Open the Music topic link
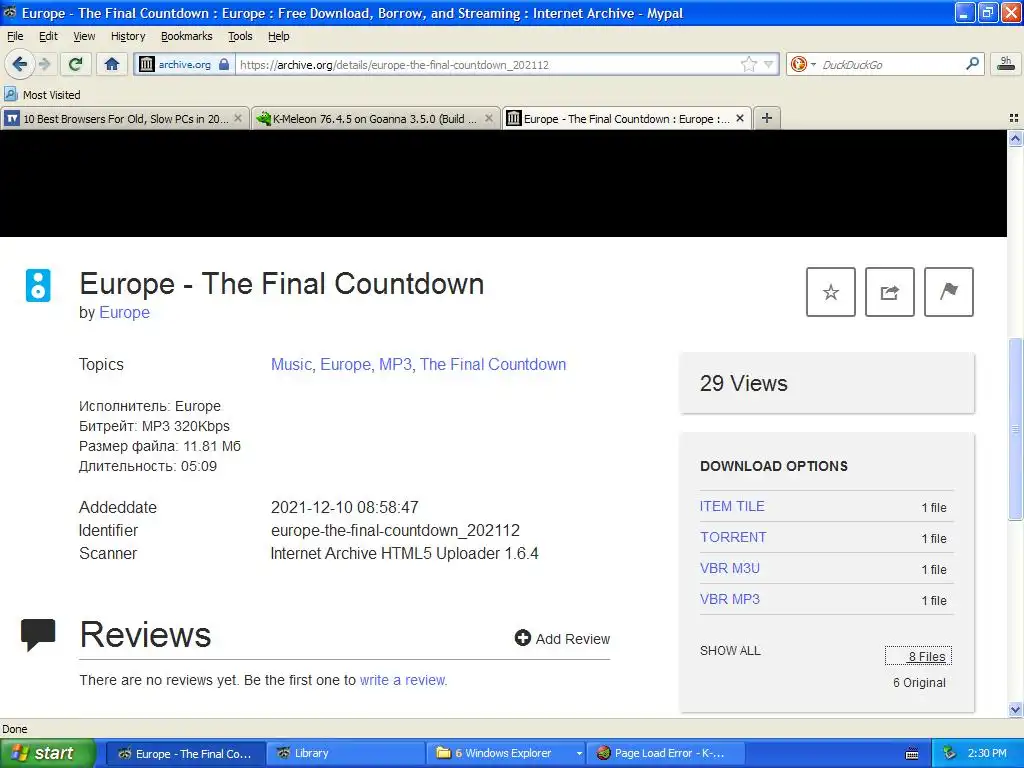The height and width of the screenshot is (768, 1024). 293,364
